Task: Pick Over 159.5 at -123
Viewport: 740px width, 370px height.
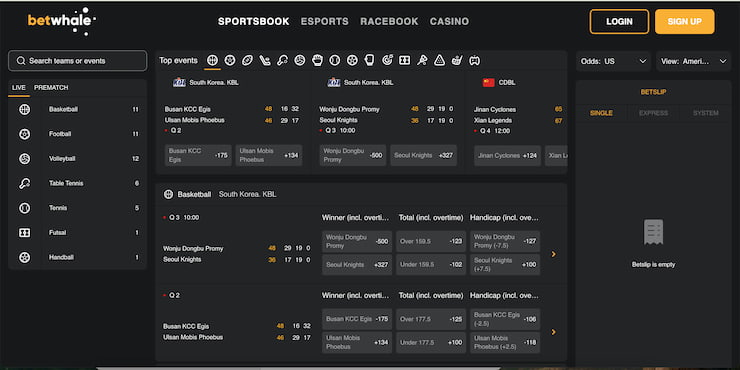Action: tap(431, 241)
